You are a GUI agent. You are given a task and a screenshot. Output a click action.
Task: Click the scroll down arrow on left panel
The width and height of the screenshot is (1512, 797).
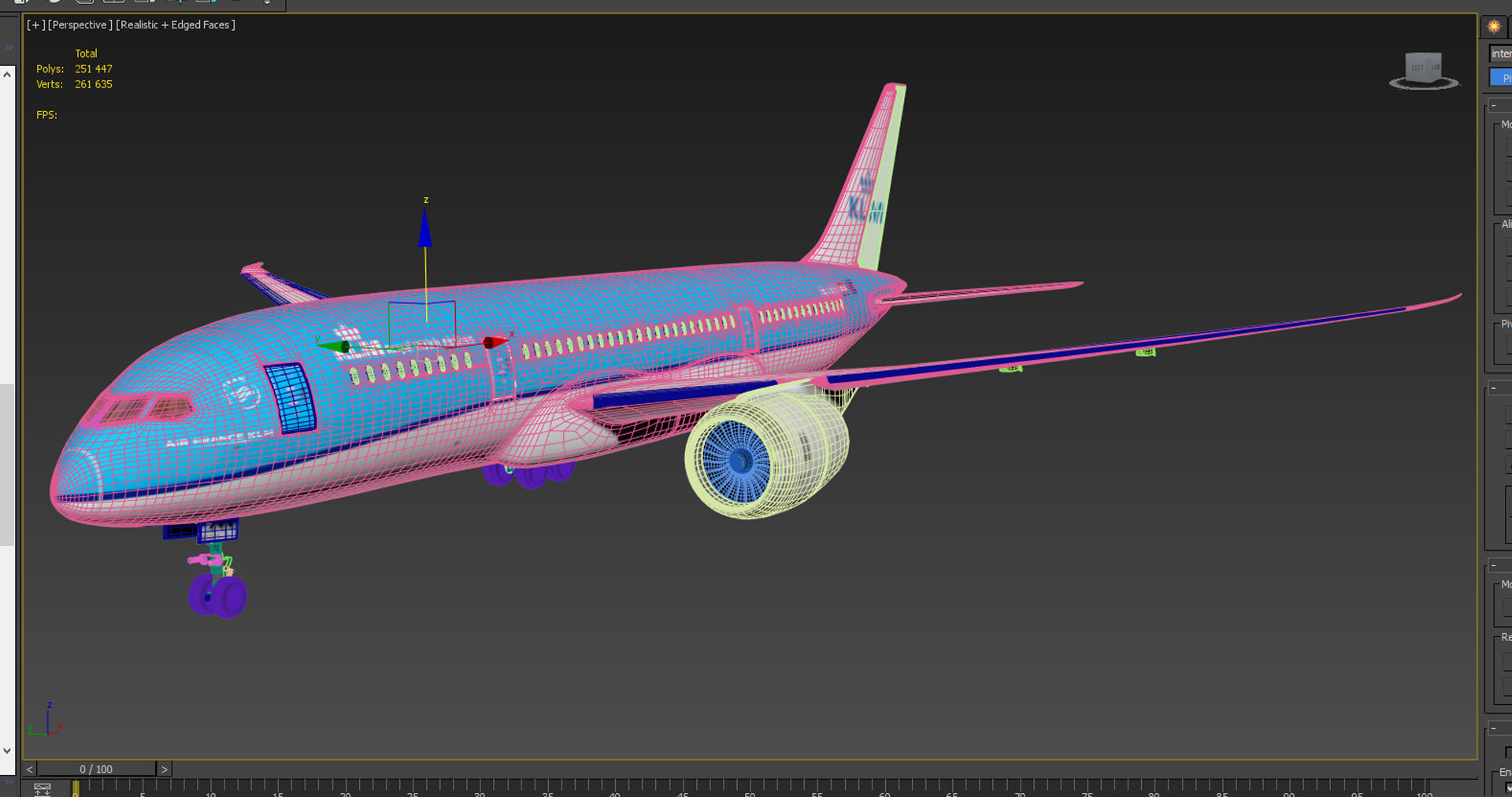tap(7, 751)
